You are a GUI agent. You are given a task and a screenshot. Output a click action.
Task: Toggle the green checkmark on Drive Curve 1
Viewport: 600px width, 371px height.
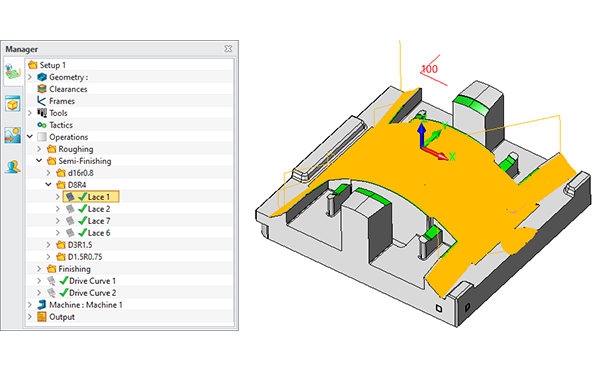[x=64, y=281]
